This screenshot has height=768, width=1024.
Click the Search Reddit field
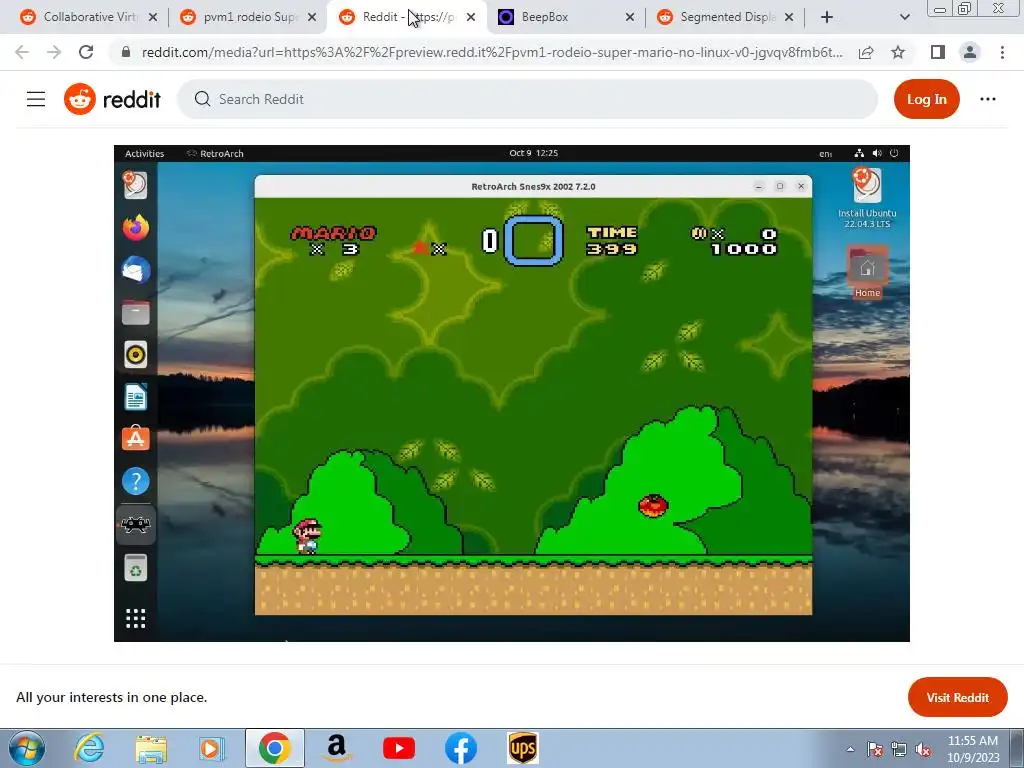point(527,99)
